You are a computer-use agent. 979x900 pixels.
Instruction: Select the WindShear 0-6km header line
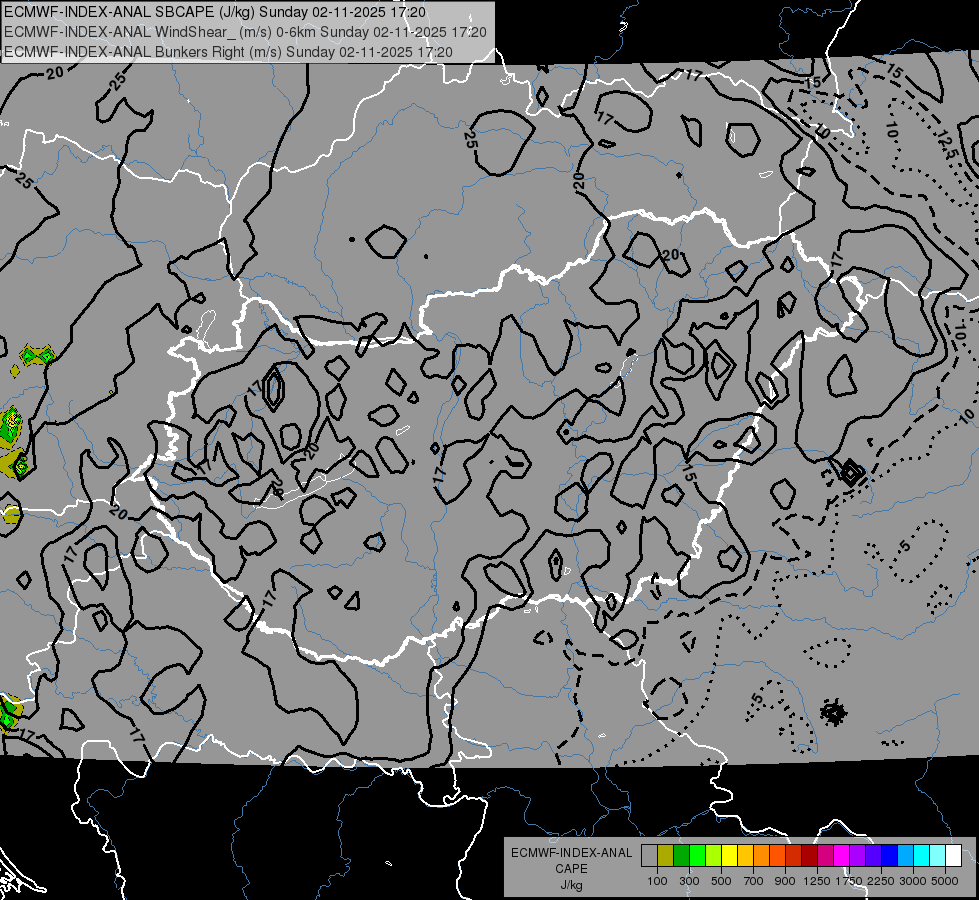point(245,32)
